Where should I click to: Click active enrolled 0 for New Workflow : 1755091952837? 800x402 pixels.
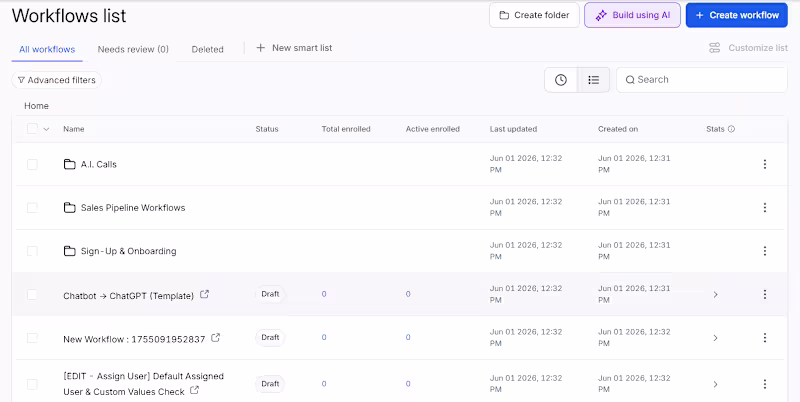point(408,338)
